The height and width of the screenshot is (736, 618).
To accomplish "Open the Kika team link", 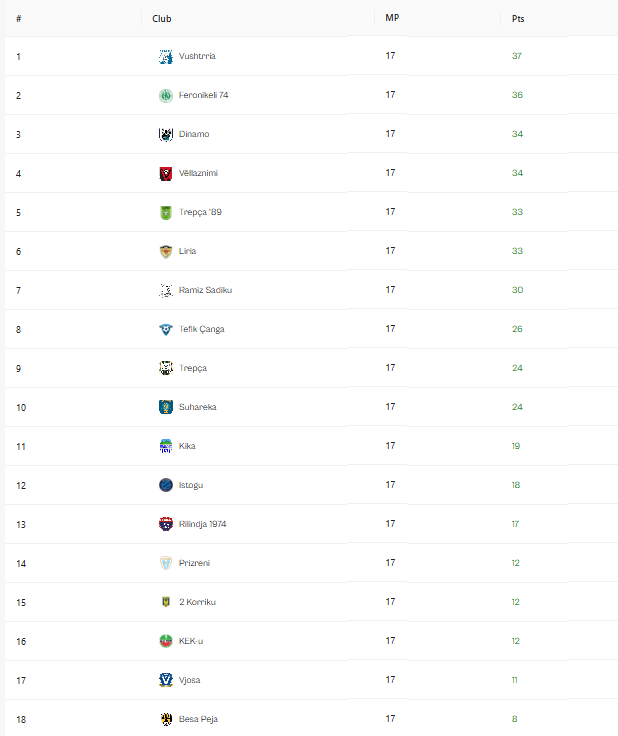I will (x=187, y=446).
